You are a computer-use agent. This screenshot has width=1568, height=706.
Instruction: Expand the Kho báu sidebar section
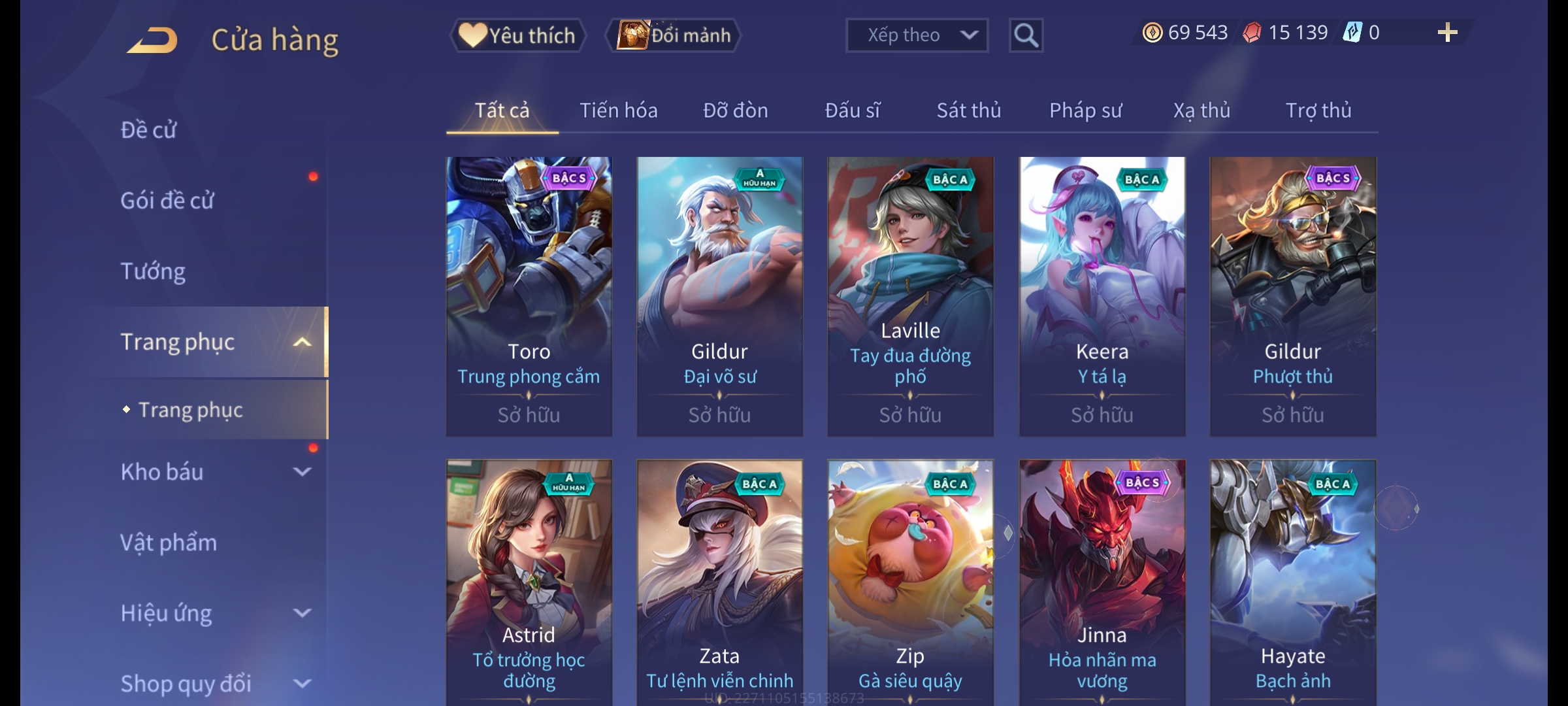302,471
